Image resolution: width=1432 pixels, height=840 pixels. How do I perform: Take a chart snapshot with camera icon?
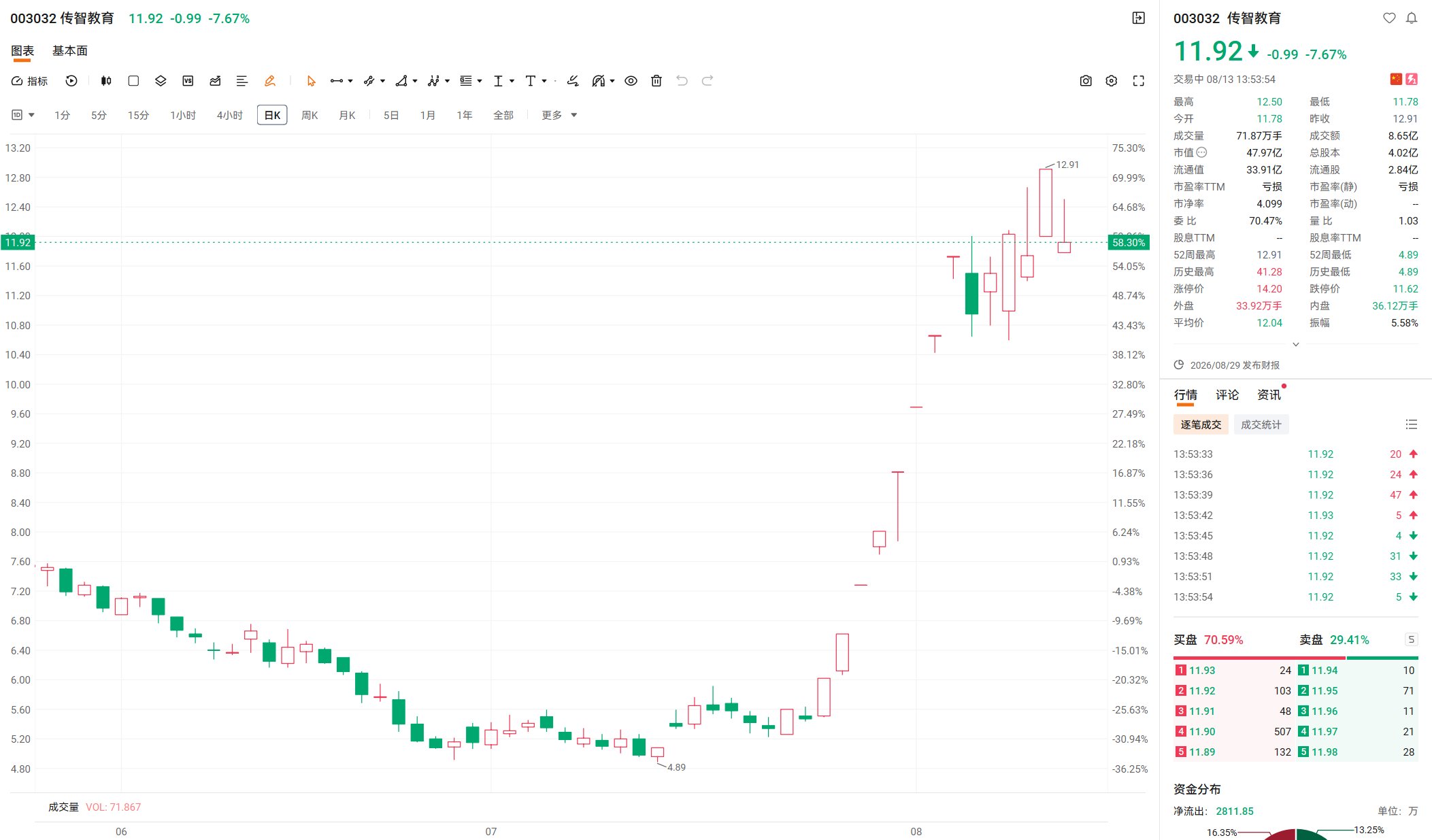click(1086, 81)
